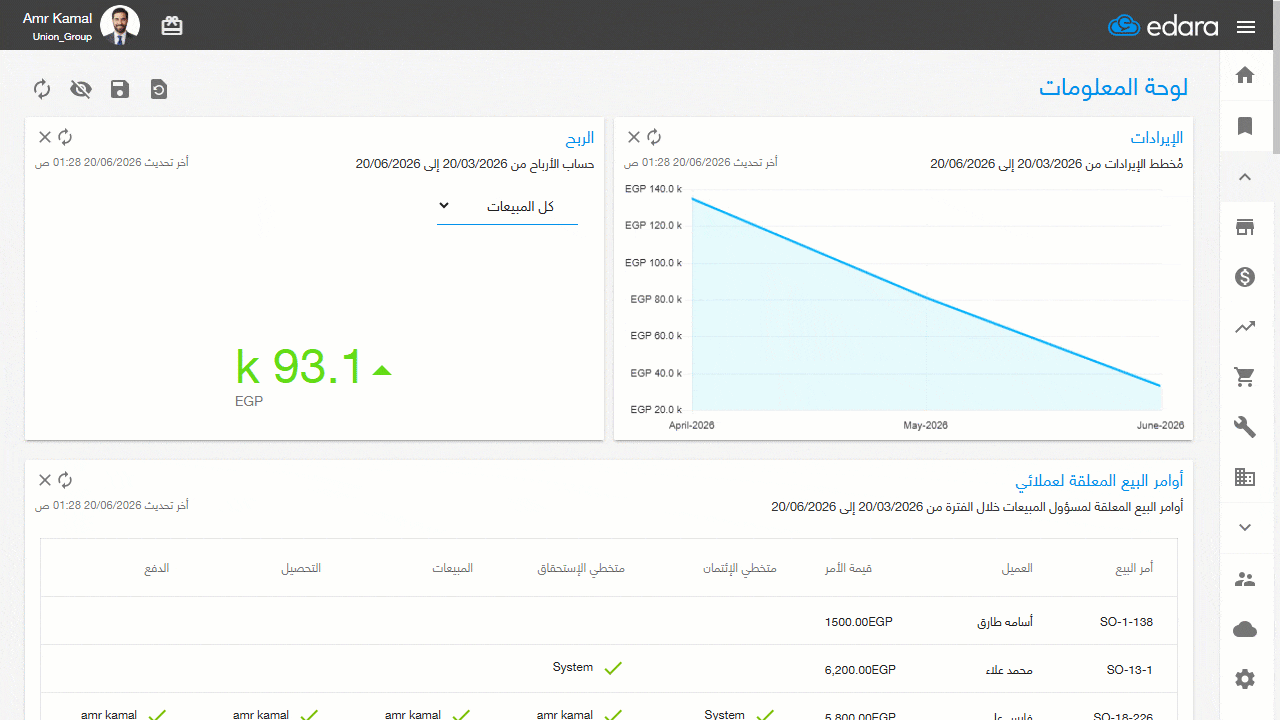
Task: Close the أوامر البيع المعلقة widget
Action: (45, 480)
